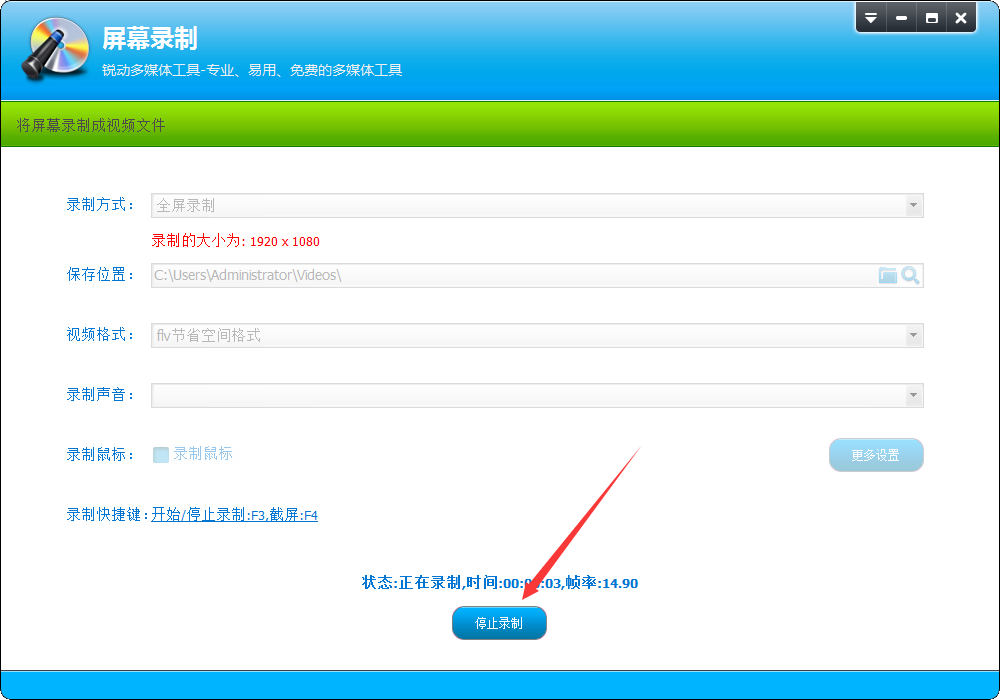Close the 屏幕录制 window

tap(961, 18)
